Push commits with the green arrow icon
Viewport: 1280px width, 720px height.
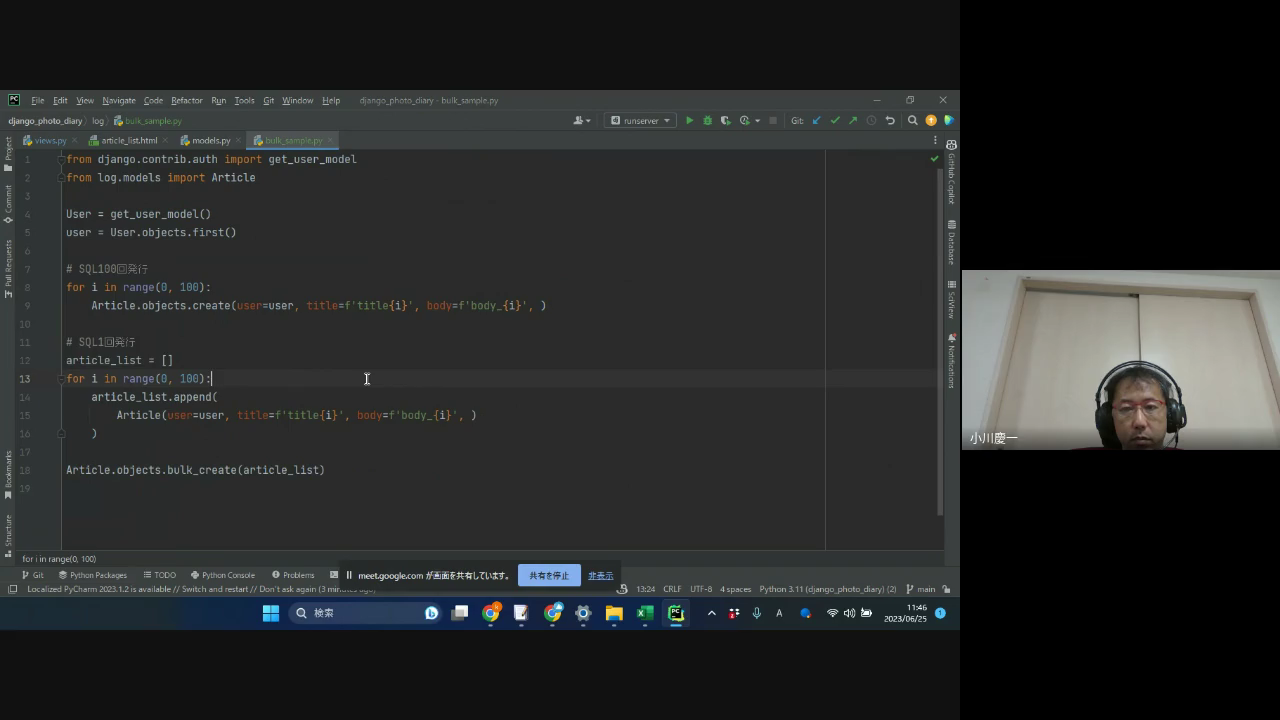852,121
